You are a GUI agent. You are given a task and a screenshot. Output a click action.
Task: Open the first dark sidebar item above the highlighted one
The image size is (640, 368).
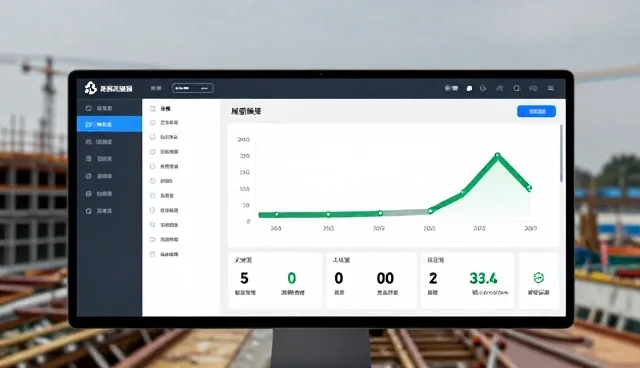109,108
